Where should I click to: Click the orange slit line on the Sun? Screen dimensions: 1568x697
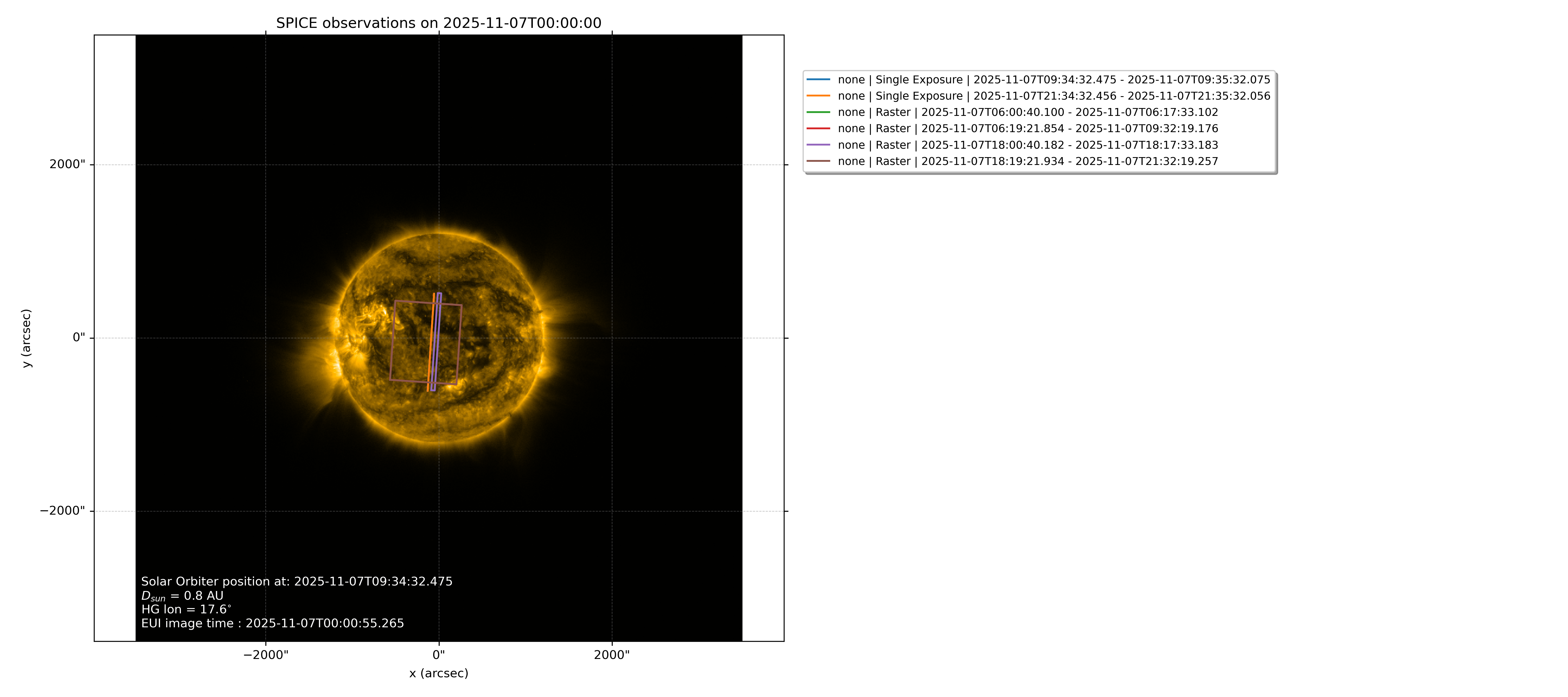tap(431, 341)
